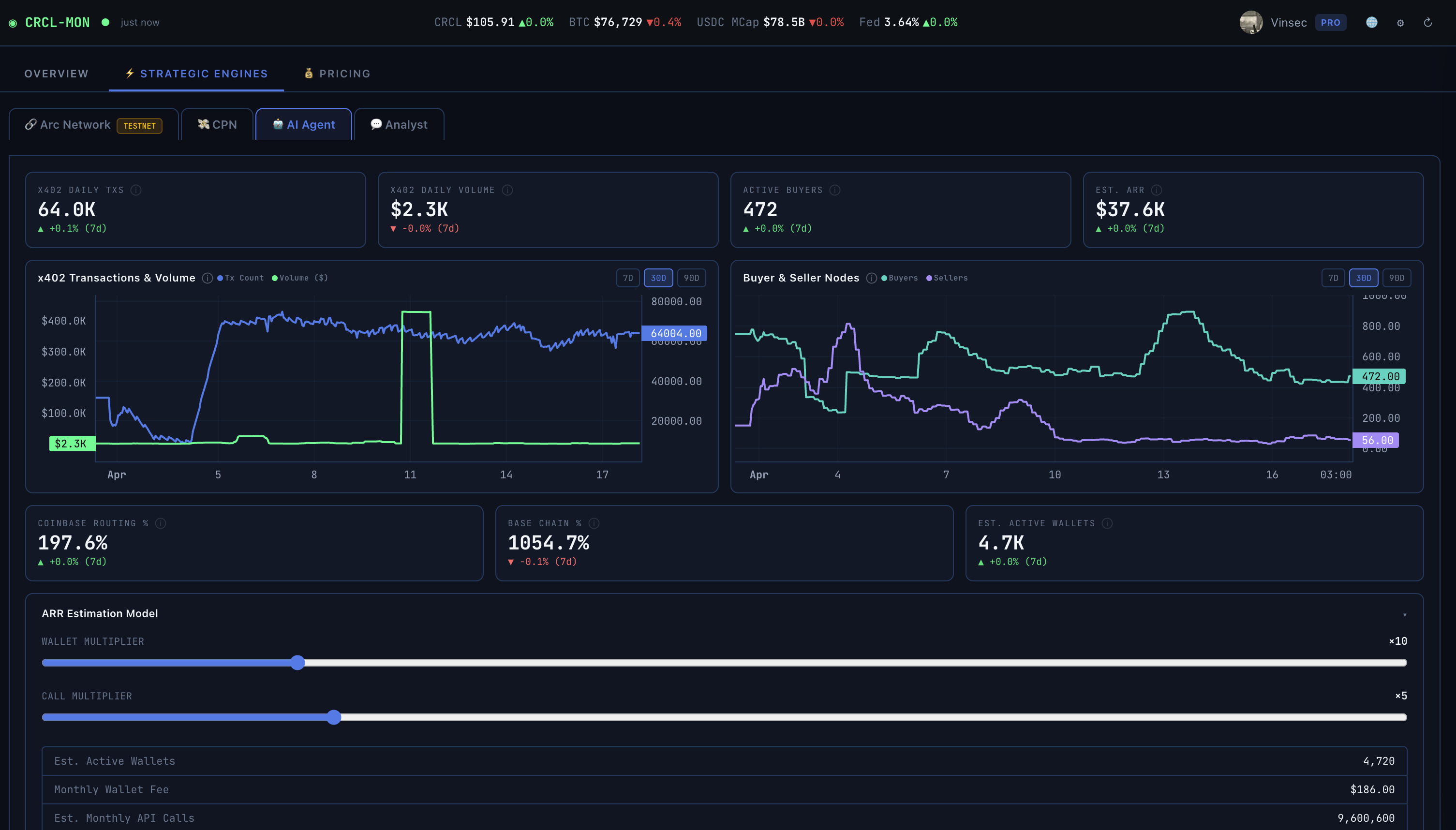Click the globe language icon

(x=1372, y=22)
